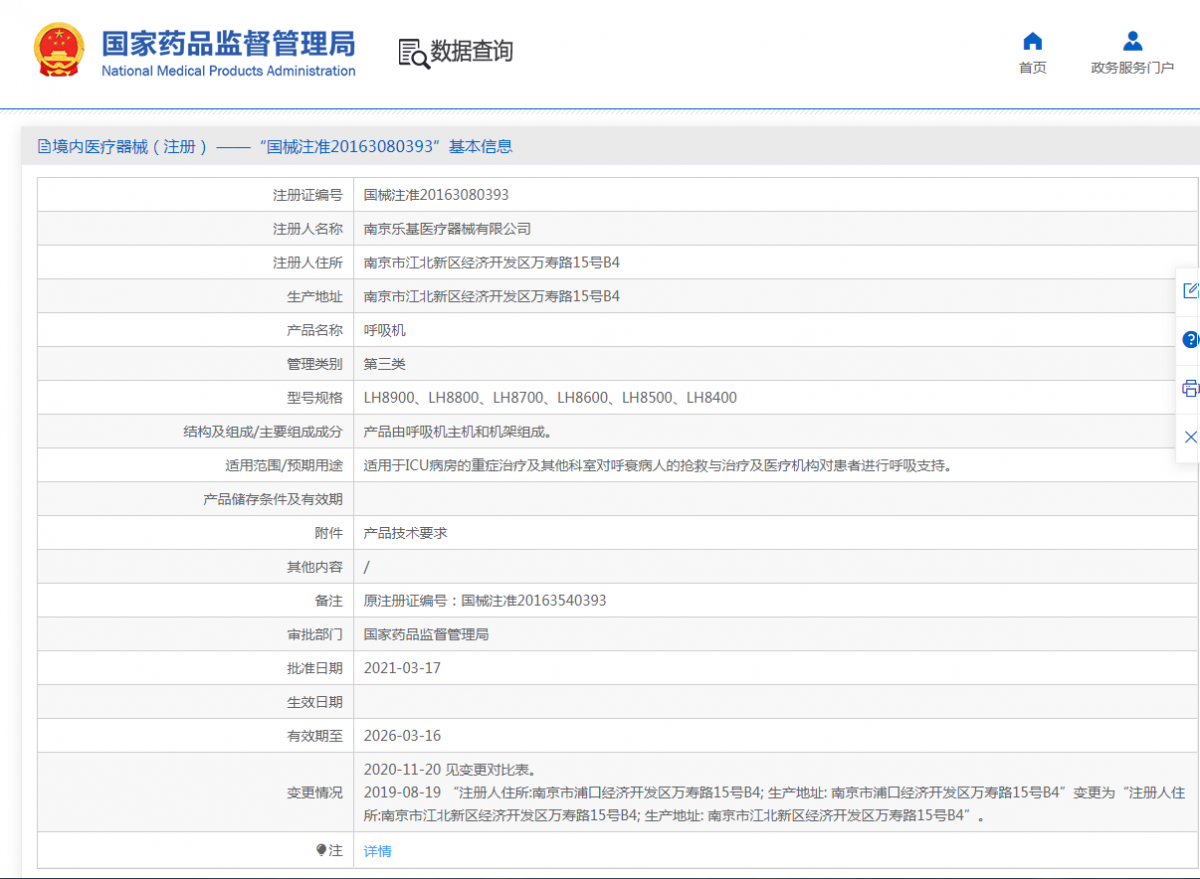1200x879 pixels.
Task: Click the 注册人住所 address value
Action: point(492,263)
